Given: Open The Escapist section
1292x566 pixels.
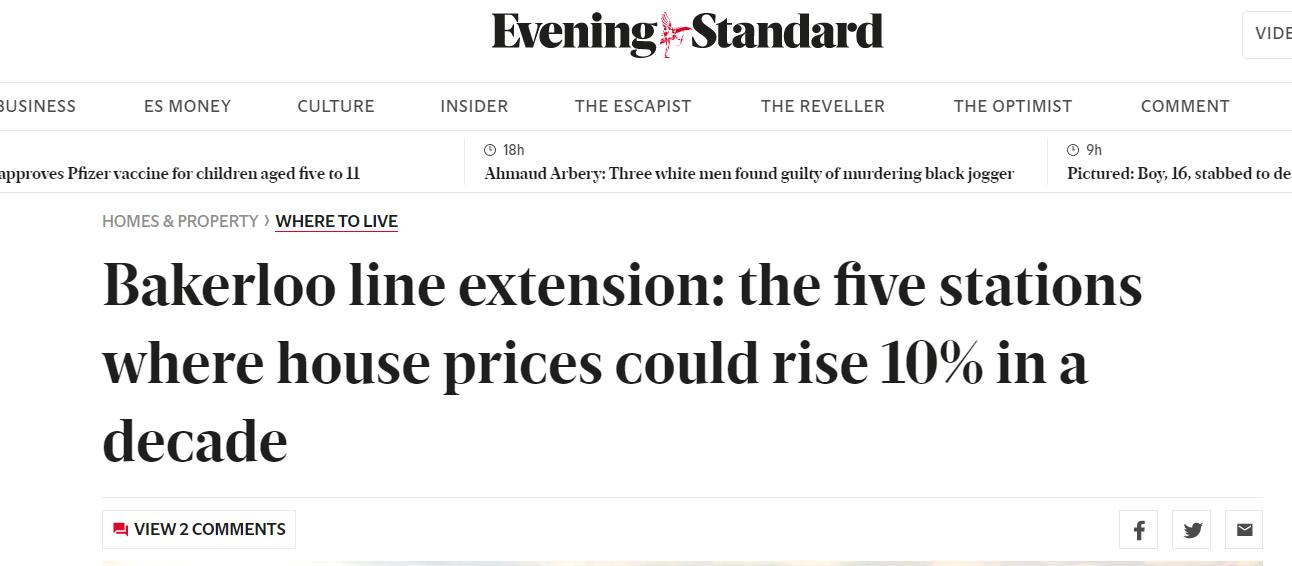Looking at the screenshot, I should [633, 106].
